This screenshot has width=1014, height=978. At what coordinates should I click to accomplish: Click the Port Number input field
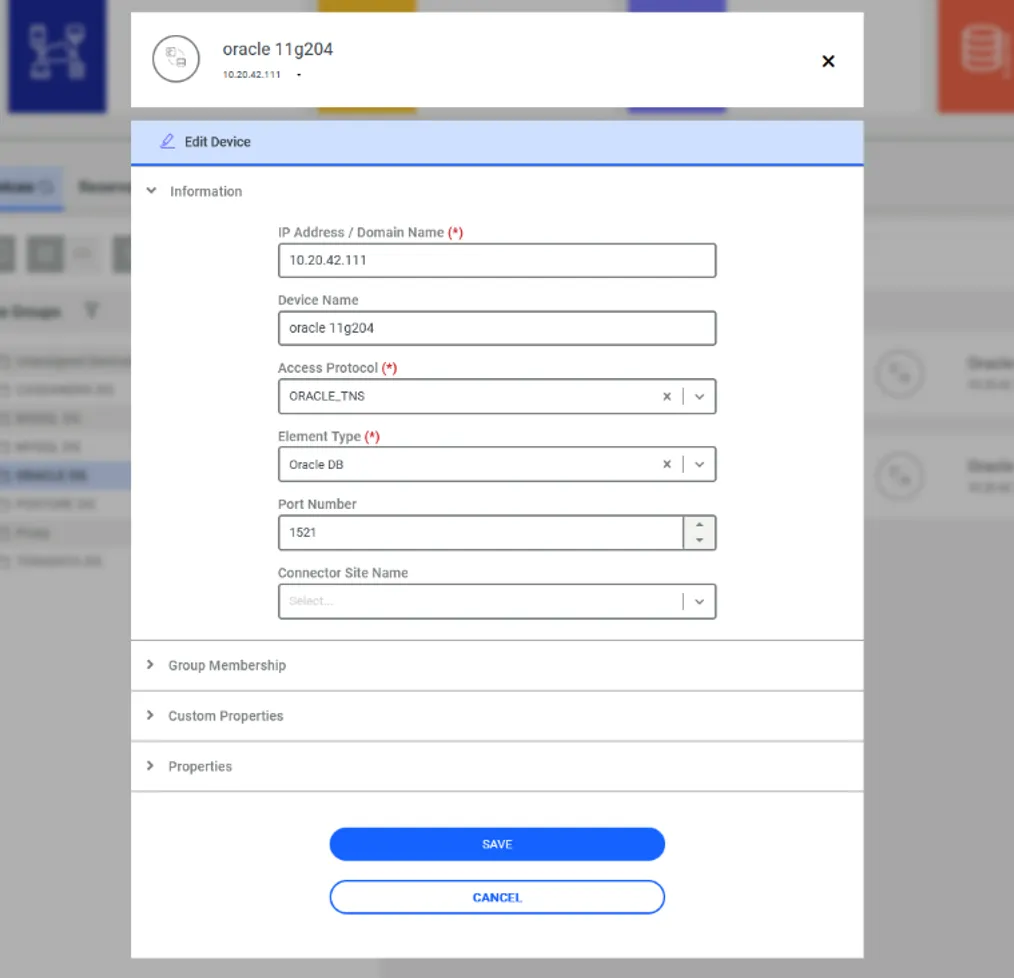(480, 533)
